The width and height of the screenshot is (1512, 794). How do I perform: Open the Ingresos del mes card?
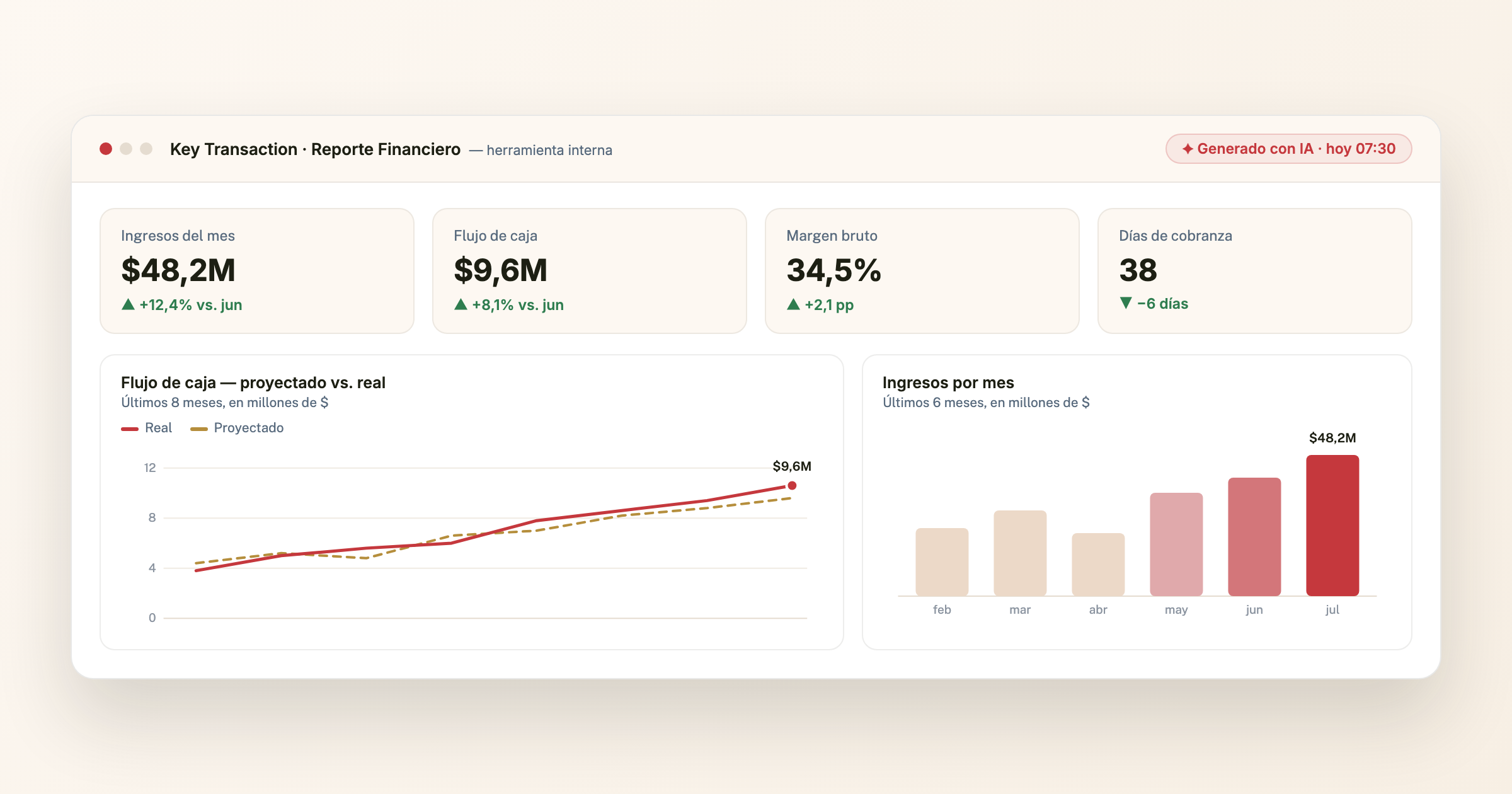coord(257,271)
